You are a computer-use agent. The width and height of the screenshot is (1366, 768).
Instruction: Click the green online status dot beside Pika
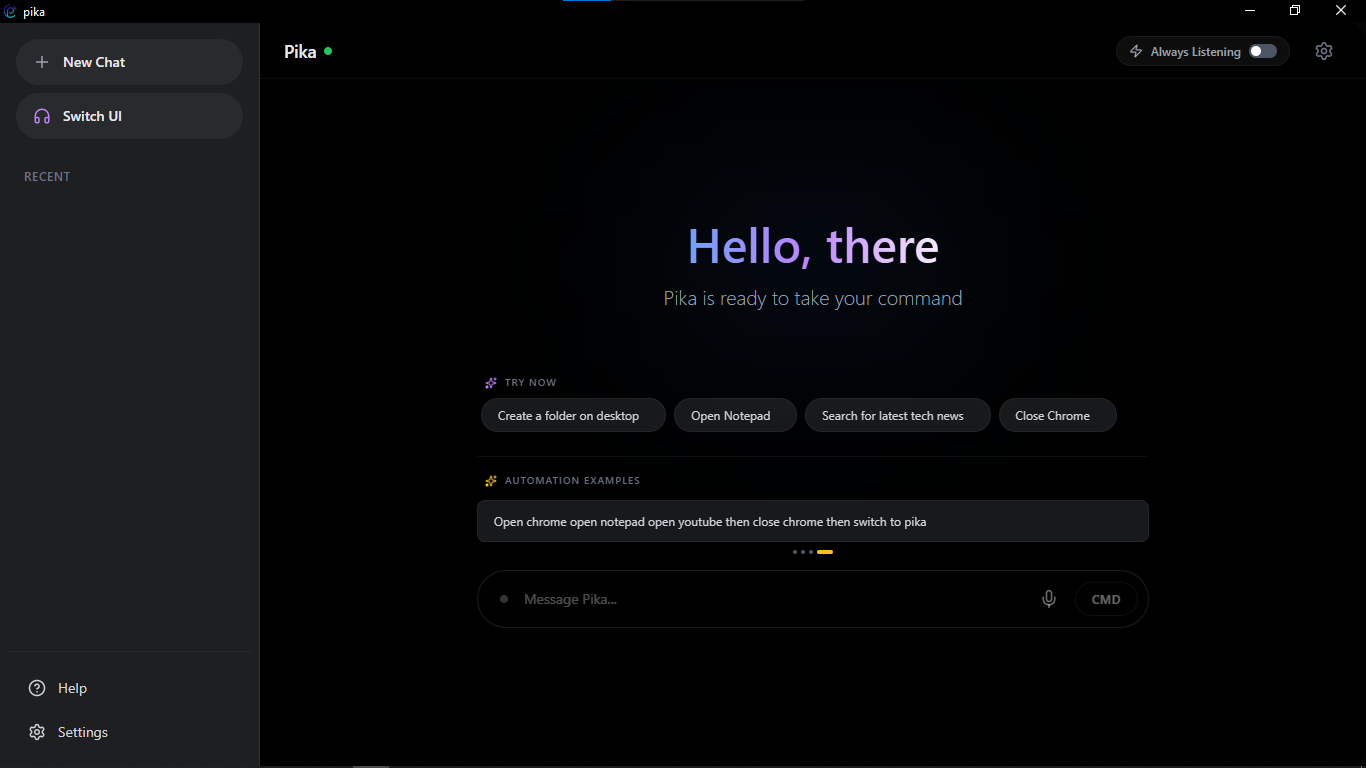(x=329, y=50)
